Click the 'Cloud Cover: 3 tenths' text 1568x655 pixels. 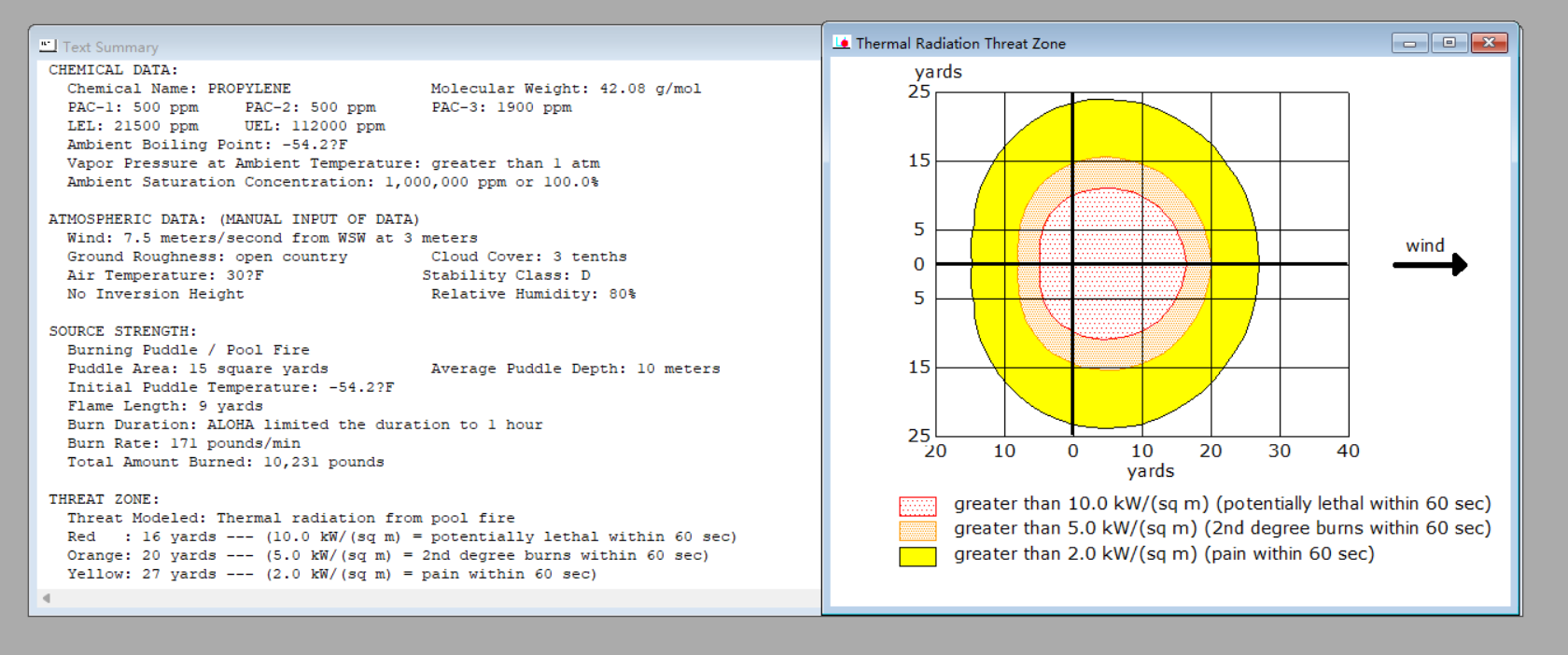coord(529,257)
